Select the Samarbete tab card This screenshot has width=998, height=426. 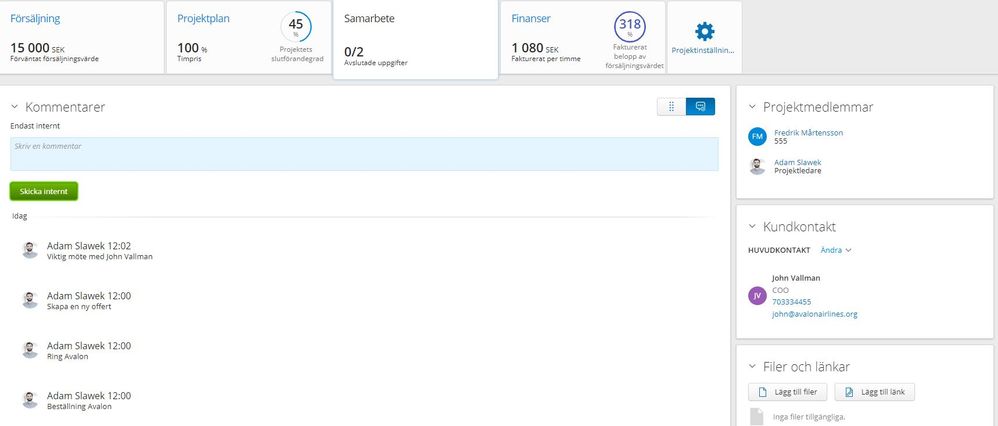(416, 39)
